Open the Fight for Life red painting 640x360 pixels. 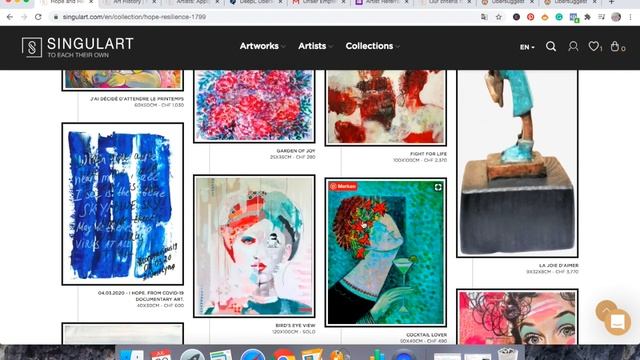[x=386, y=107]
